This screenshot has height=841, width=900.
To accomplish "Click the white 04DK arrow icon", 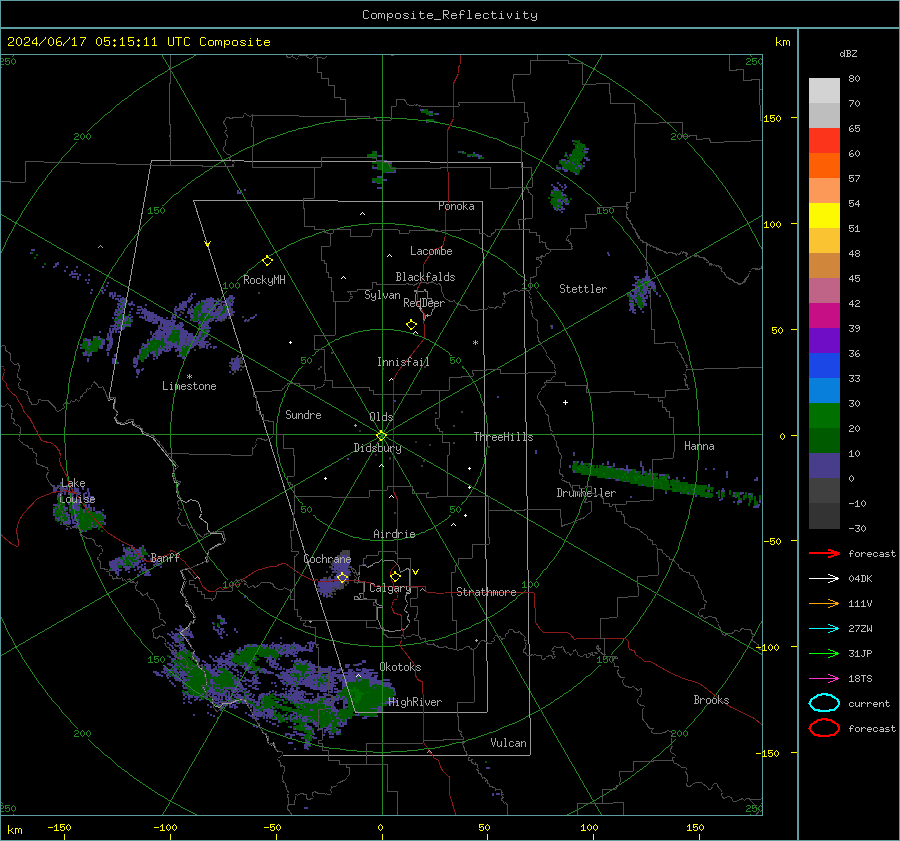I will [x=824, y=579].
